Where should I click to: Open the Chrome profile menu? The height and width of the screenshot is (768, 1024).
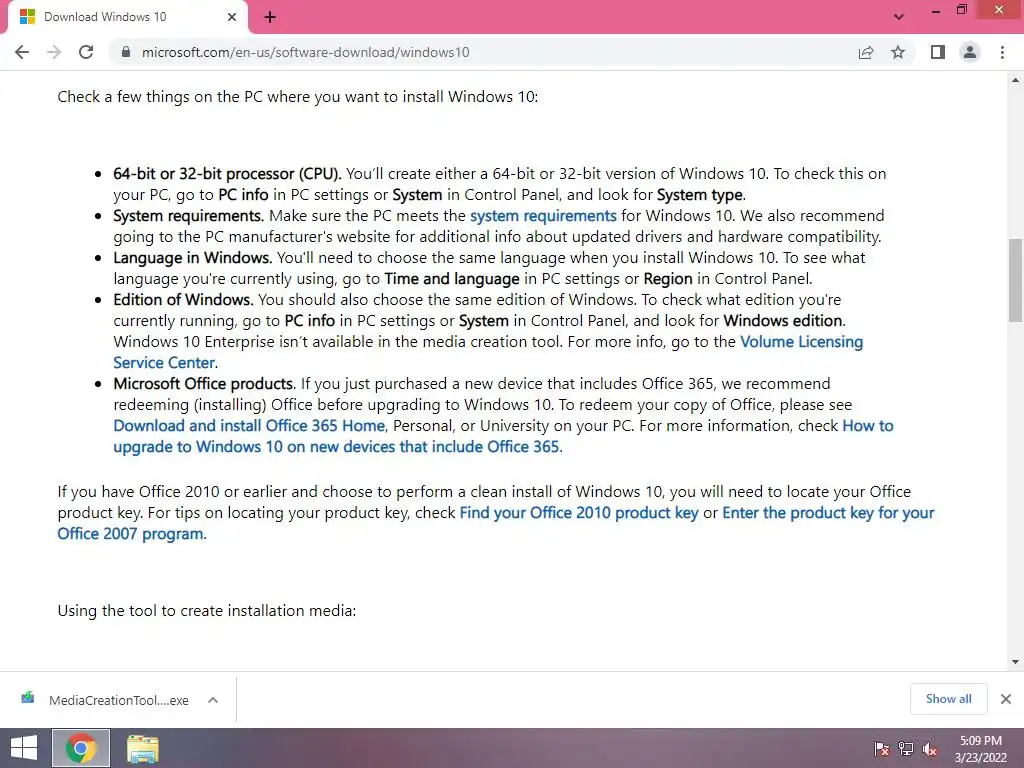(970, 52)
